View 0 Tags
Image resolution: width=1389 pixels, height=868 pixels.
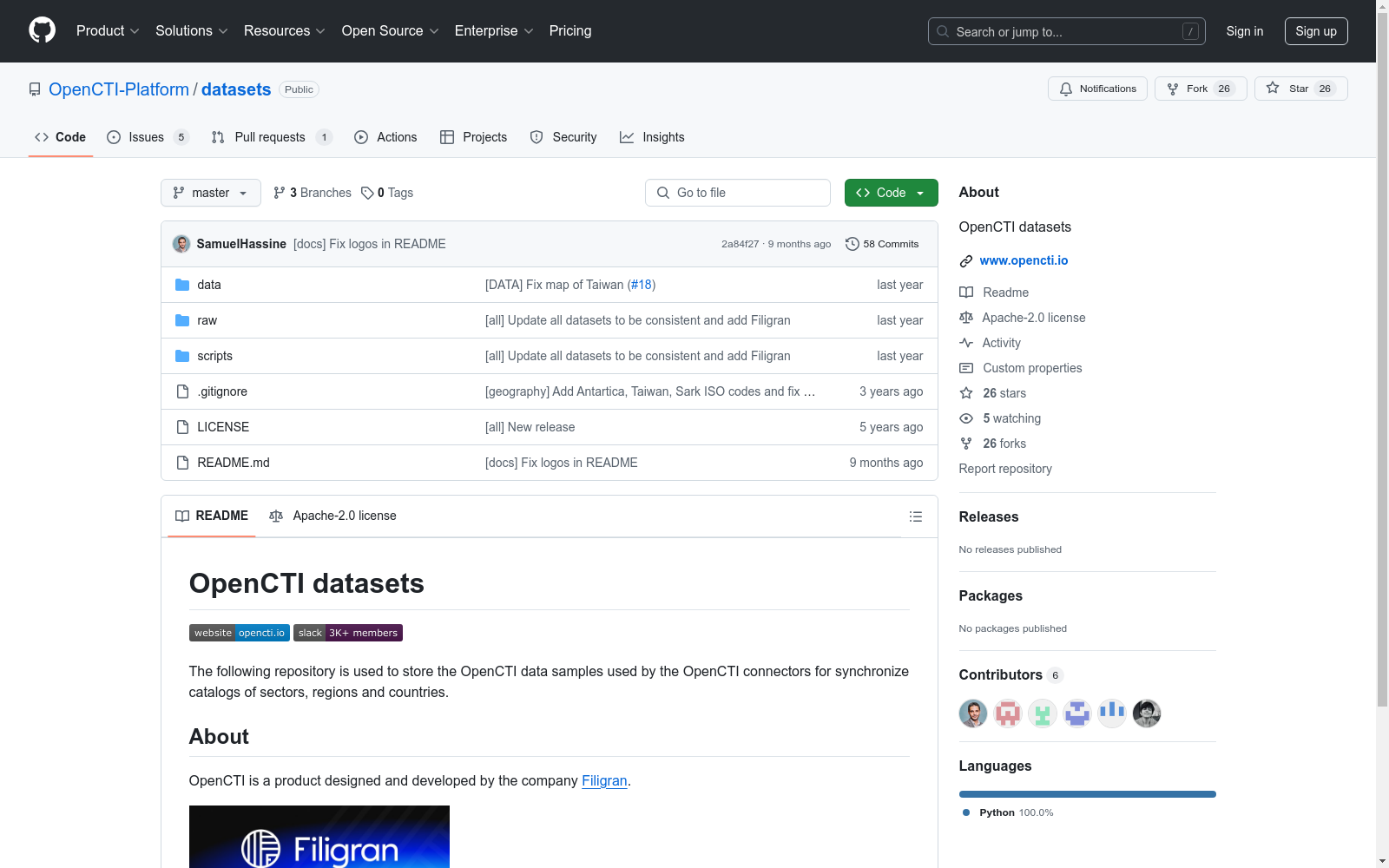coord(387,193)
